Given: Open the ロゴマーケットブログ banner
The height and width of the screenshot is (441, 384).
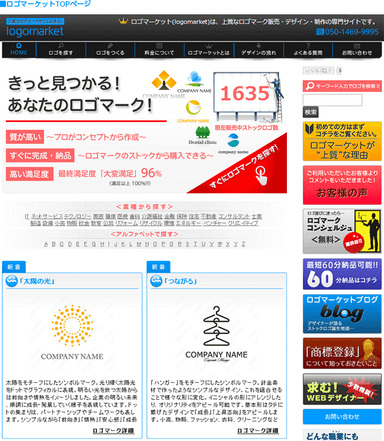Looking at the screenshot, I should [342, 314].
